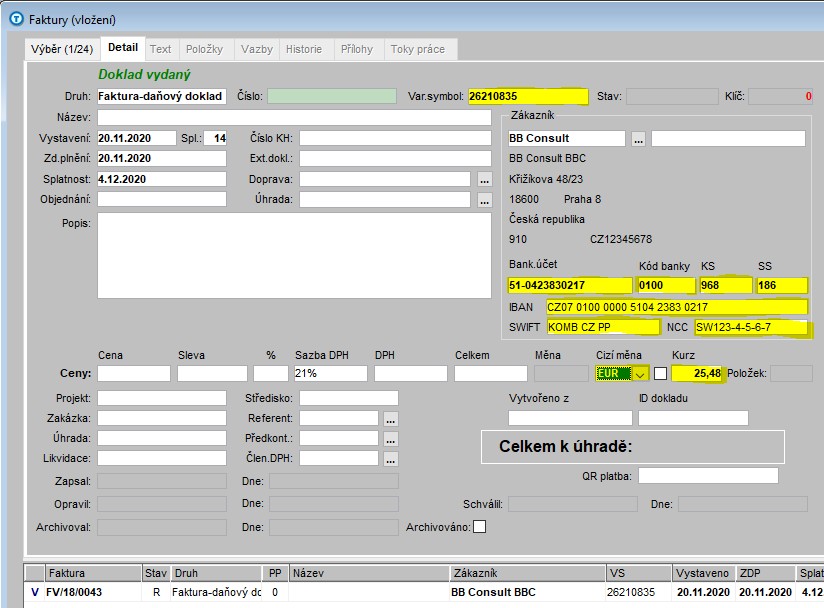Open the customer lookup button beside BB Consult
Screen dimensions: 824x608
point(638,139)
